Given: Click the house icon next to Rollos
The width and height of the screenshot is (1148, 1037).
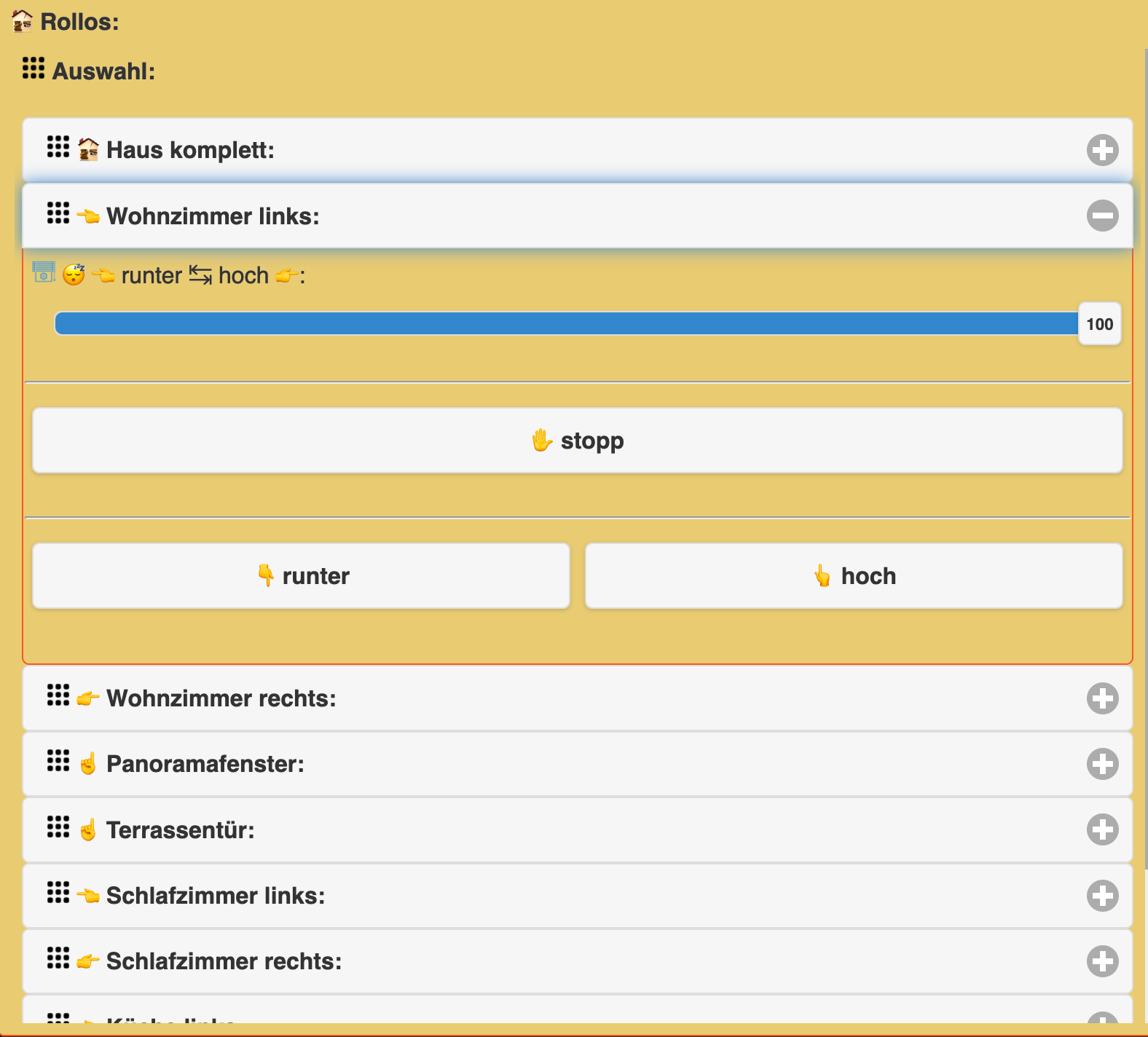Looking at the screenshot, I should pos(23,21).
